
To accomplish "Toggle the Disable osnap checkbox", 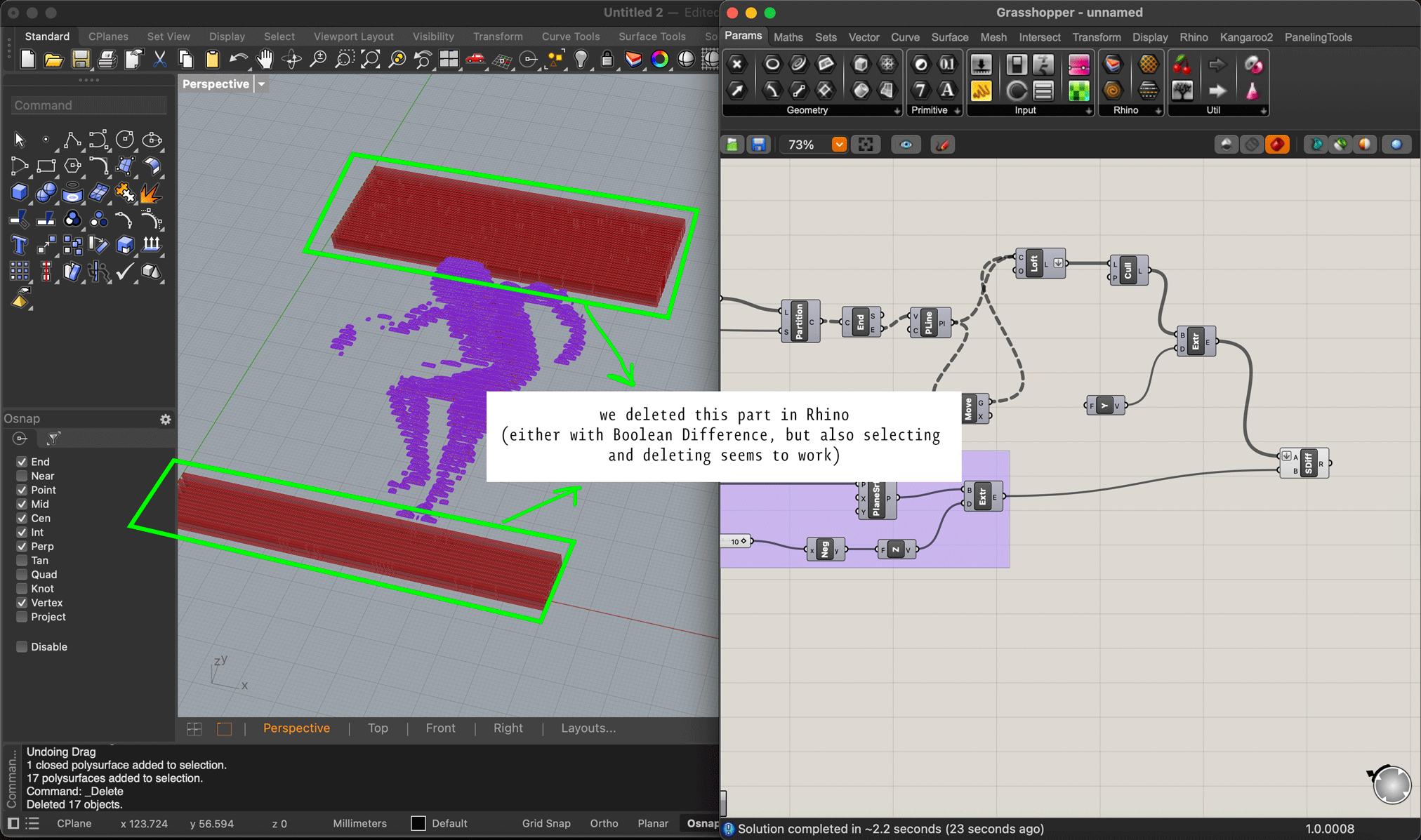I will pos(22,647).
